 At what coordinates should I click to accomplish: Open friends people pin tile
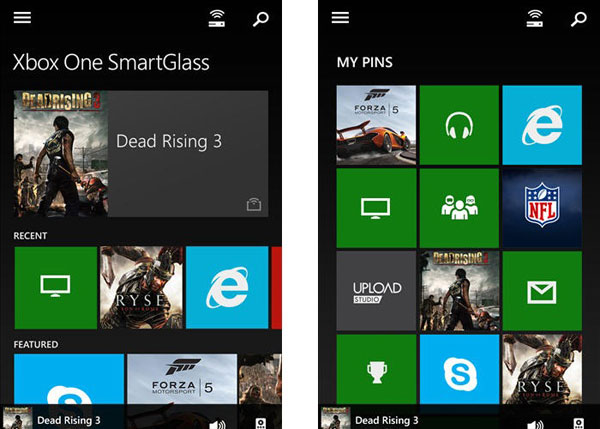(x=459, y=208)
